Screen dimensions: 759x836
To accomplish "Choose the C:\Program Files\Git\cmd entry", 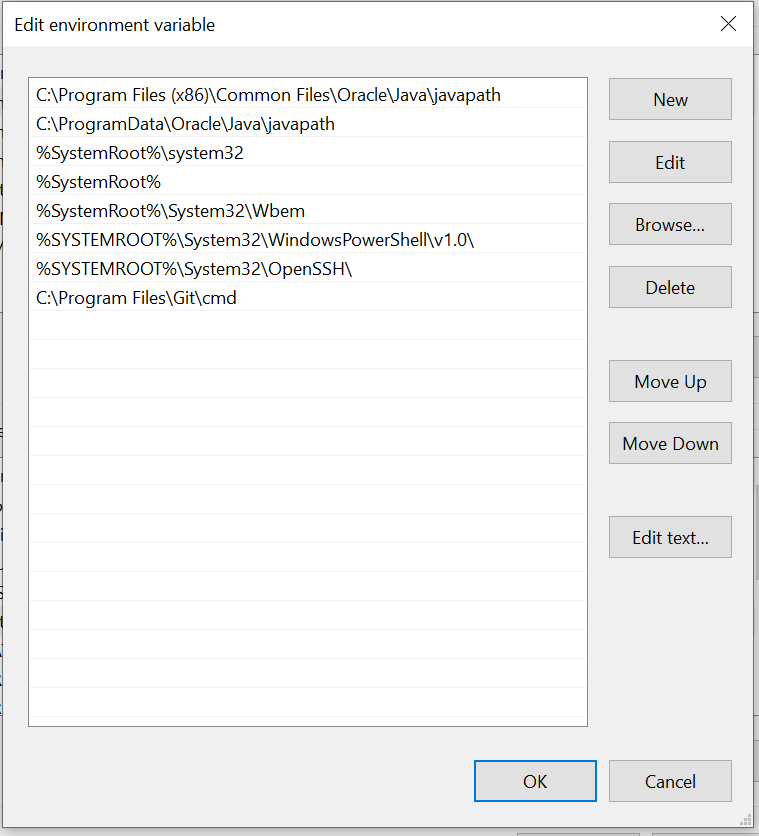I will (136, 298).
